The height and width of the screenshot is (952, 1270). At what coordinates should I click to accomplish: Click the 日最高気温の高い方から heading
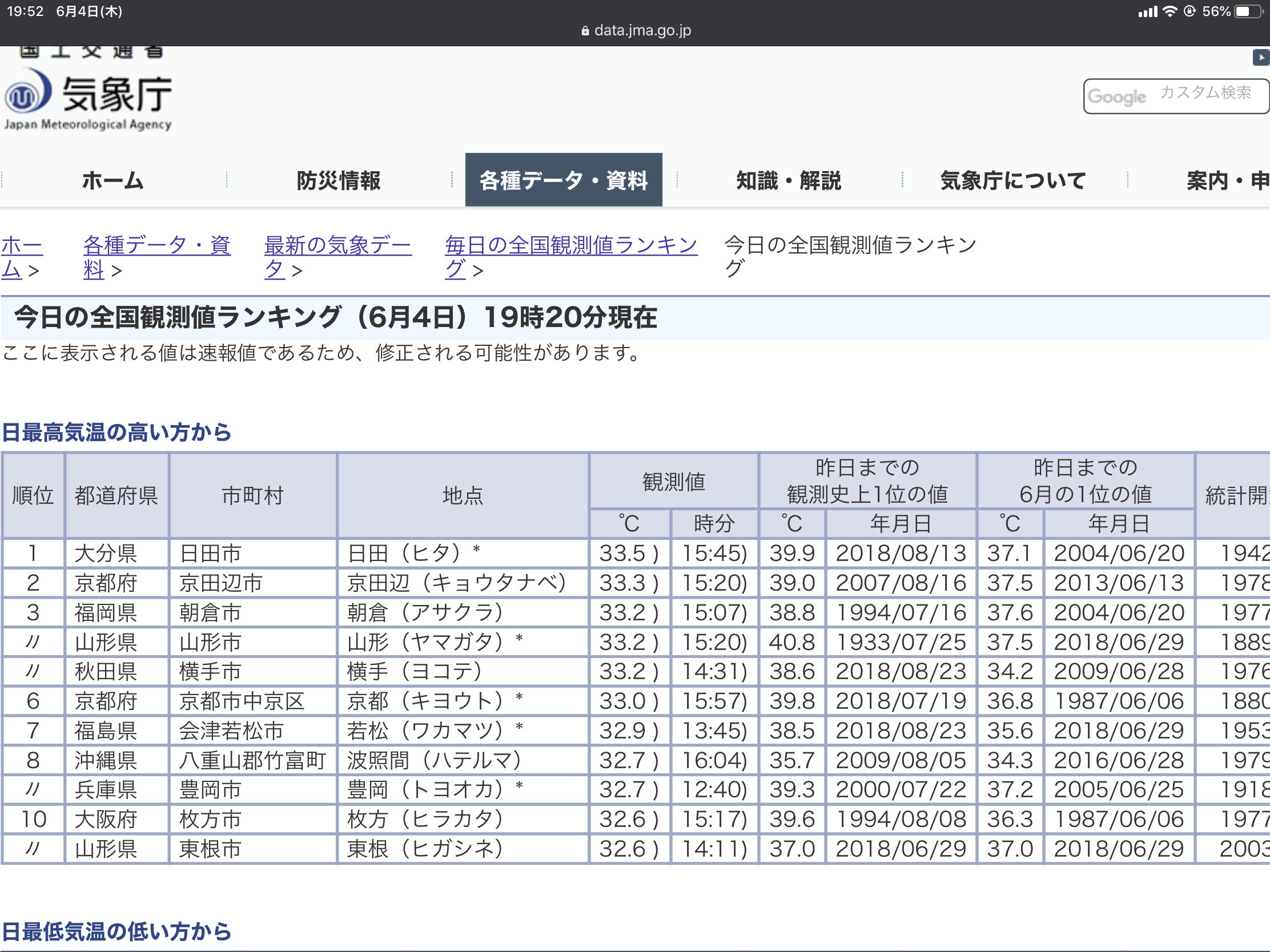(116, 432)
